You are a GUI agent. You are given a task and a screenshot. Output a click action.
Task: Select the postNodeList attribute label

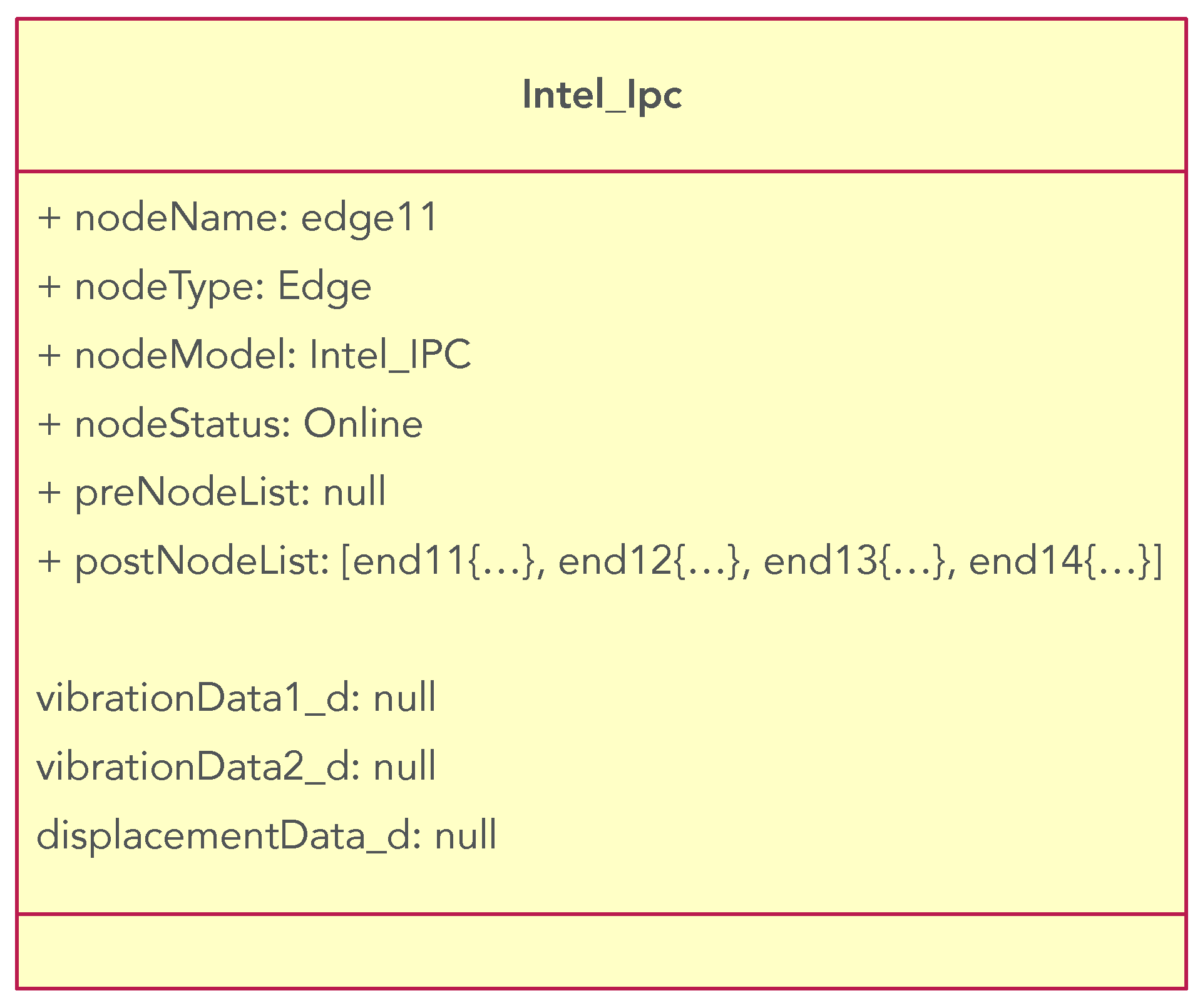coord(202,561)
